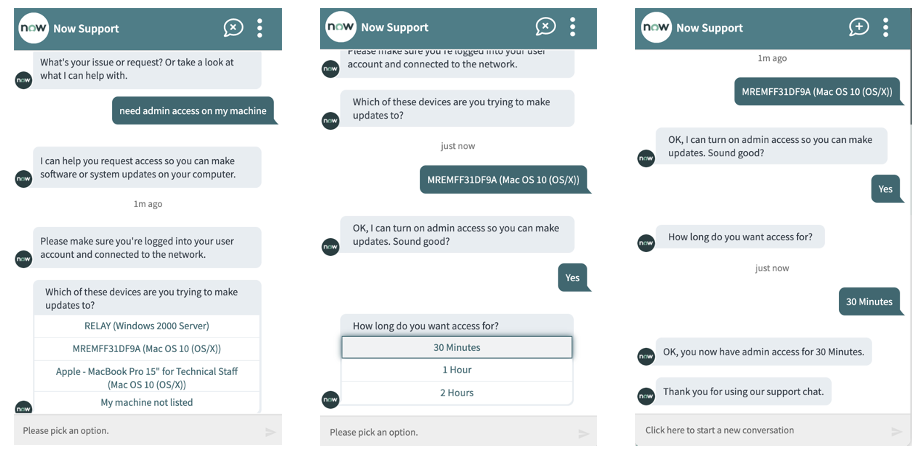921x456 pixels.
Task: Click send arrow in right chat input
Action: pos(896,432)
